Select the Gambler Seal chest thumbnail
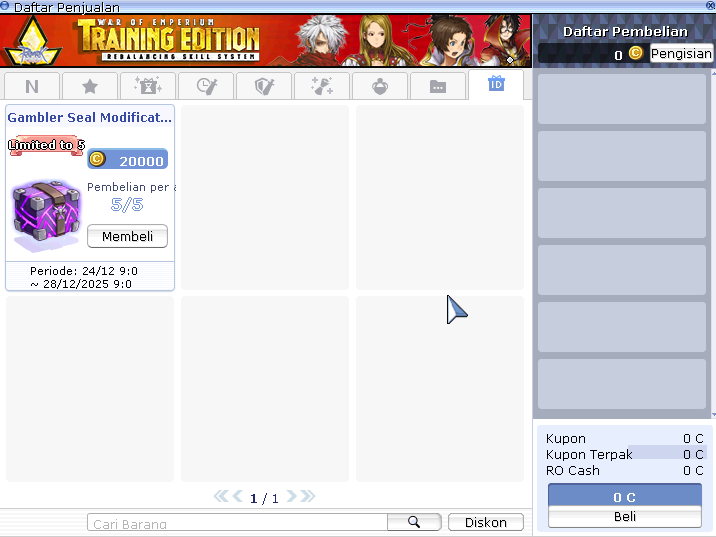Image resolution: width=716 pixels, height=537 pixels. (x=45, y=215)
